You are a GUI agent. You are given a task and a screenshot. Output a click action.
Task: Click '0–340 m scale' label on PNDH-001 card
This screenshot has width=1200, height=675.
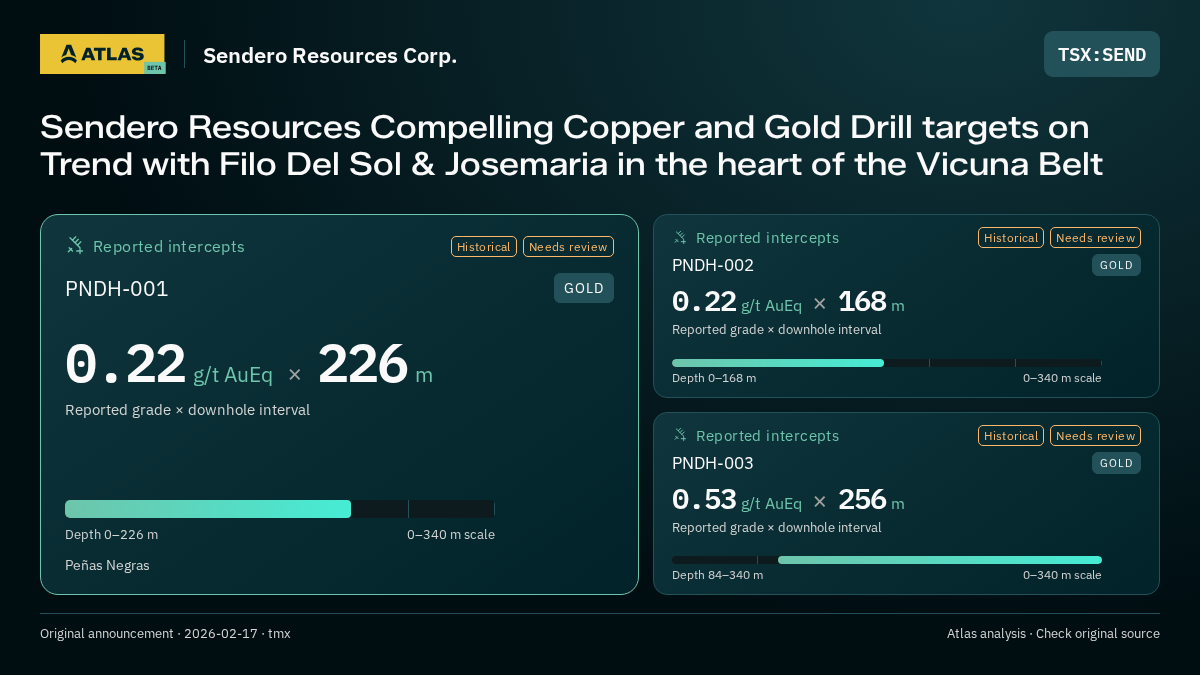coord(451,535)
